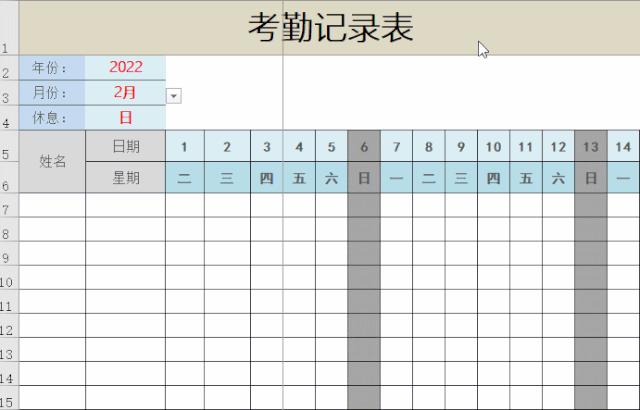
Task: Click the 休息 label cell
Action: 52,118
